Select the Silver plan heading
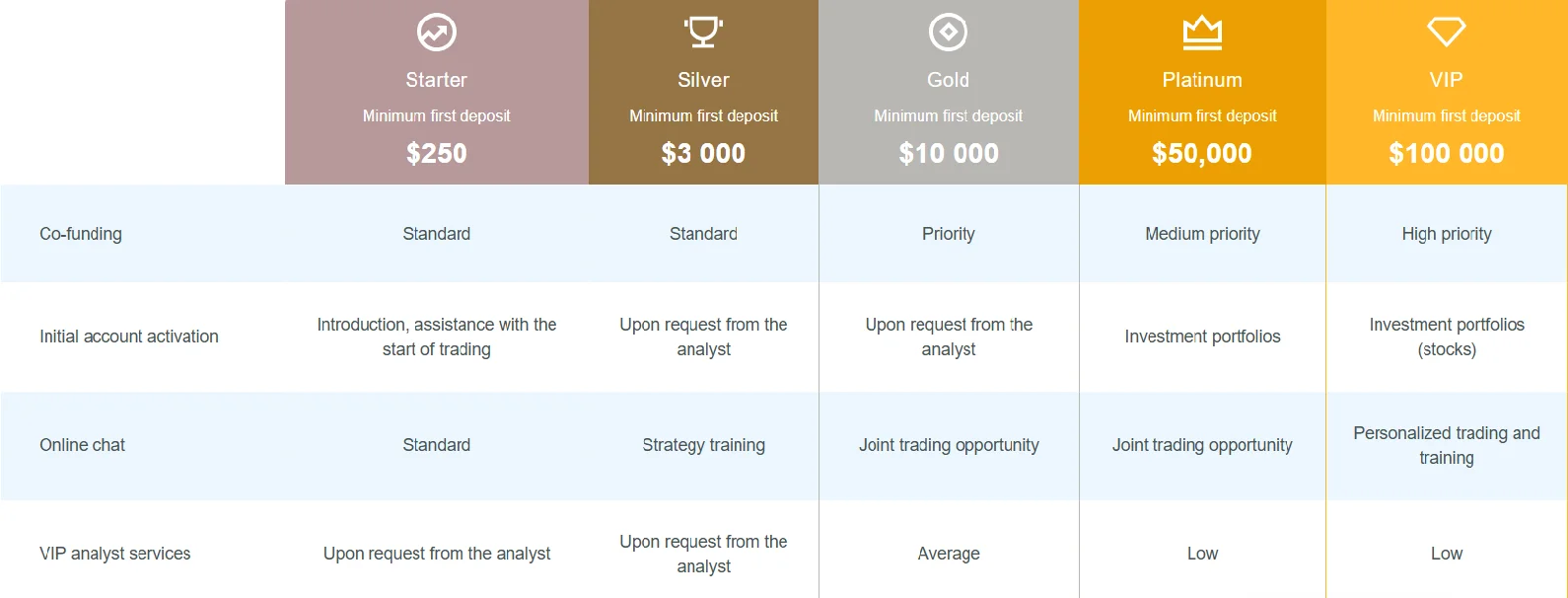This screenshot has width=1568, height=598. point(703,80)
